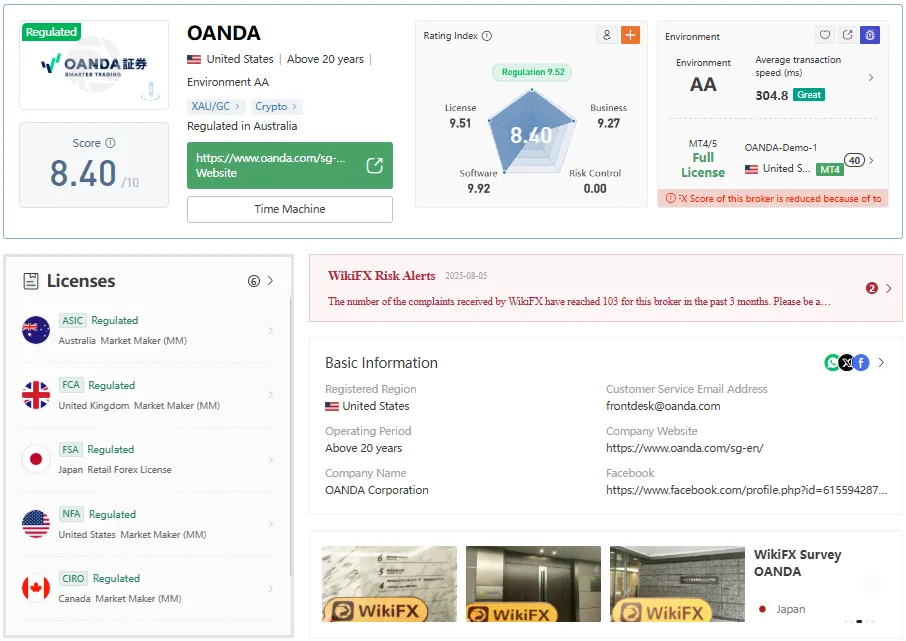Click the licenses panel scrollbar
Screen dimensions: 906x641
290,436
